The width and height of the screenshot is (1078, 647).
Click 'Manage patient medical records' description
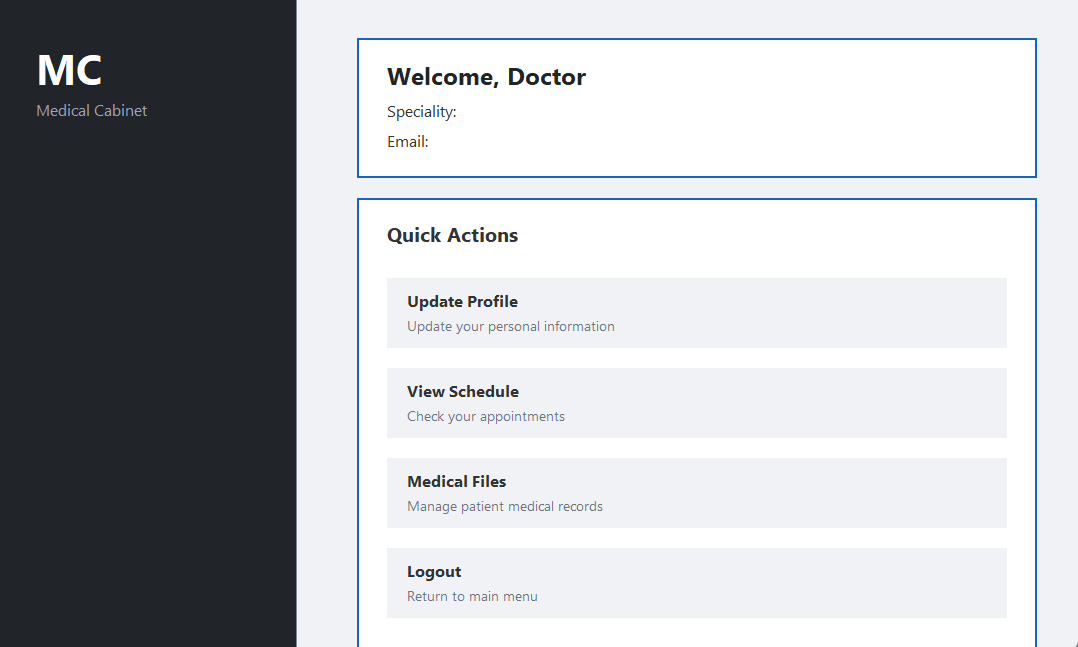pyautogui.click(x=505, y=507)
